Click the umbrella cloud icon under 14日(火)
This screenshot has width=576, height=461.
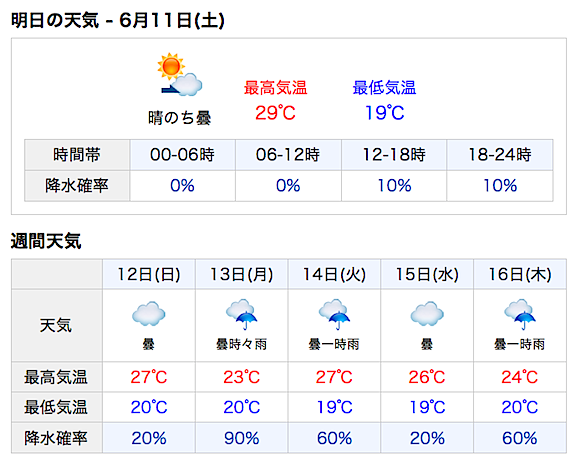point(334,314)
